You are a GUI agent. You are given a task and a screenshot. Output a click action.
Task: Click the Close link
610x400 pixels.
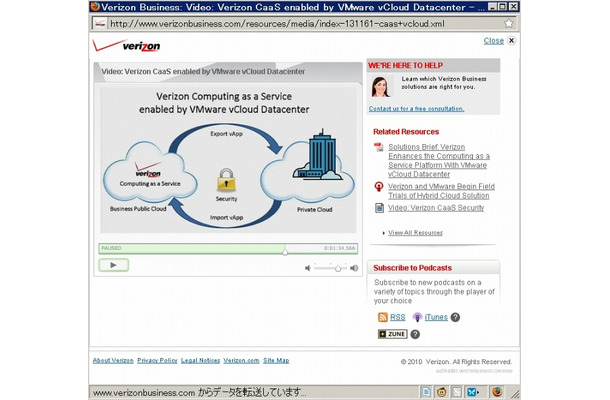(494, 41)
